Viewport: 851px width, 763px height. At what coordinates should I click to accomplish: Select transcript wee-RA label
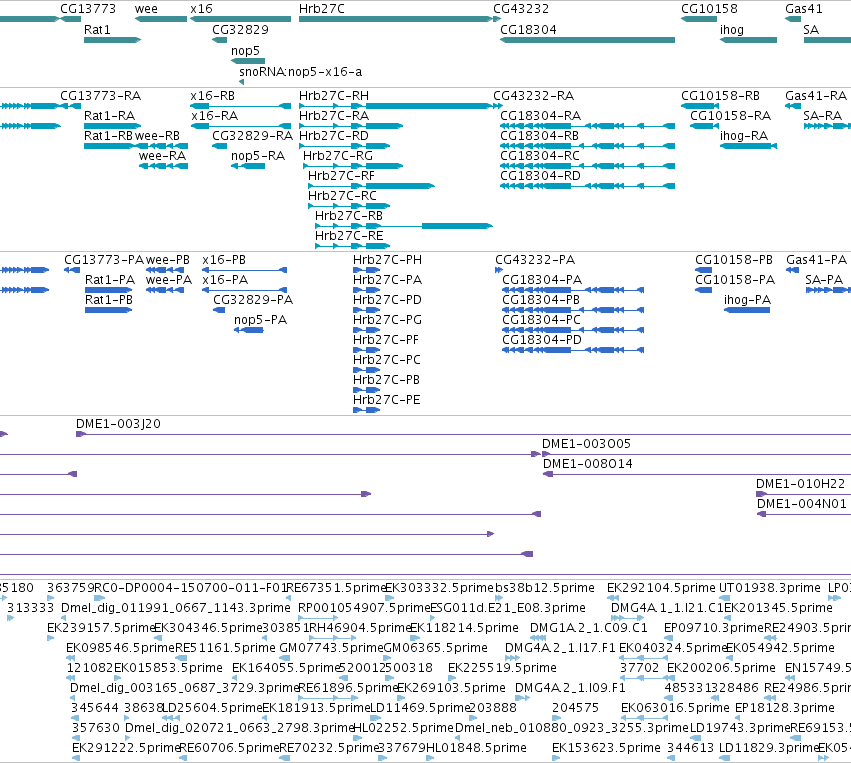162,156
